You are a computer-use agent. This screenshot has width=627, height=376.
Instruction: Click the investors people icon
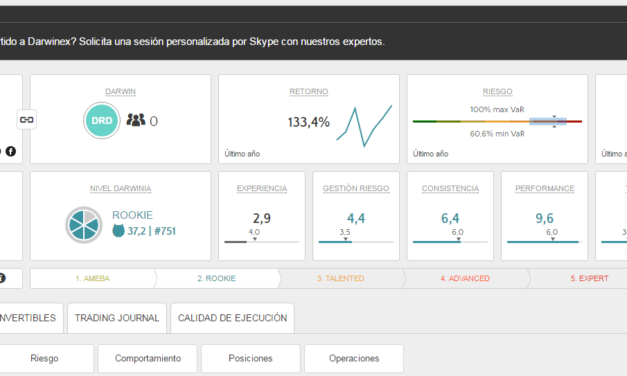tap(136, 120)
